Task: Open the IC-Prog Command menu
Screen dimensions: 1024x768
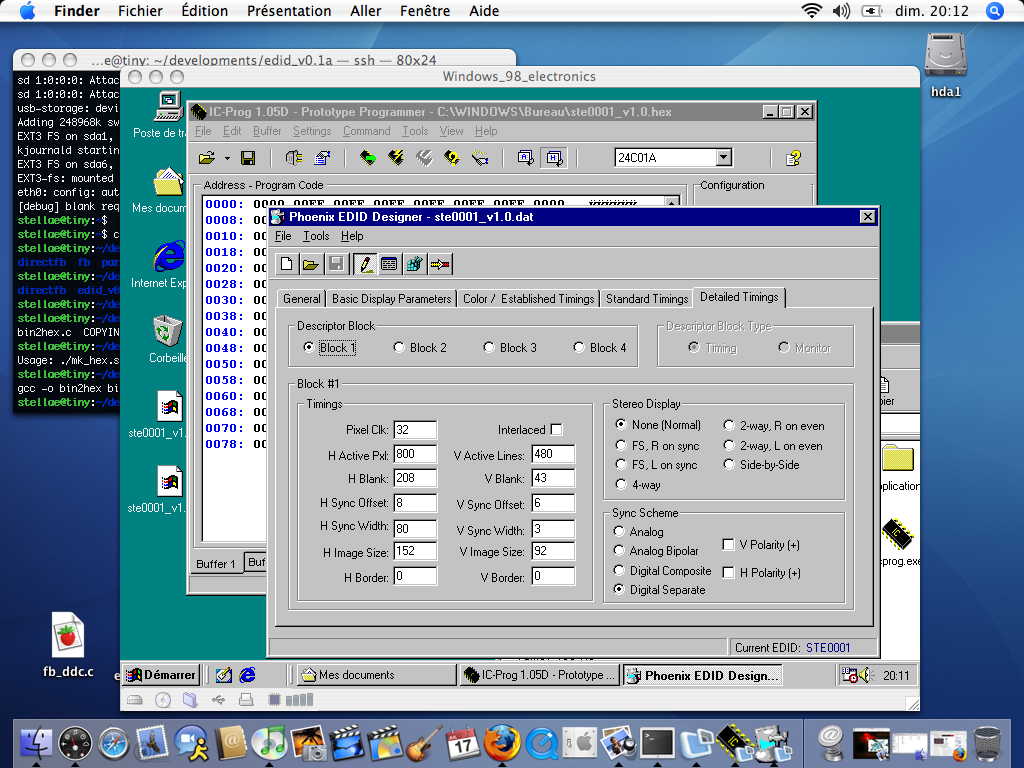Action: [366, 131]
